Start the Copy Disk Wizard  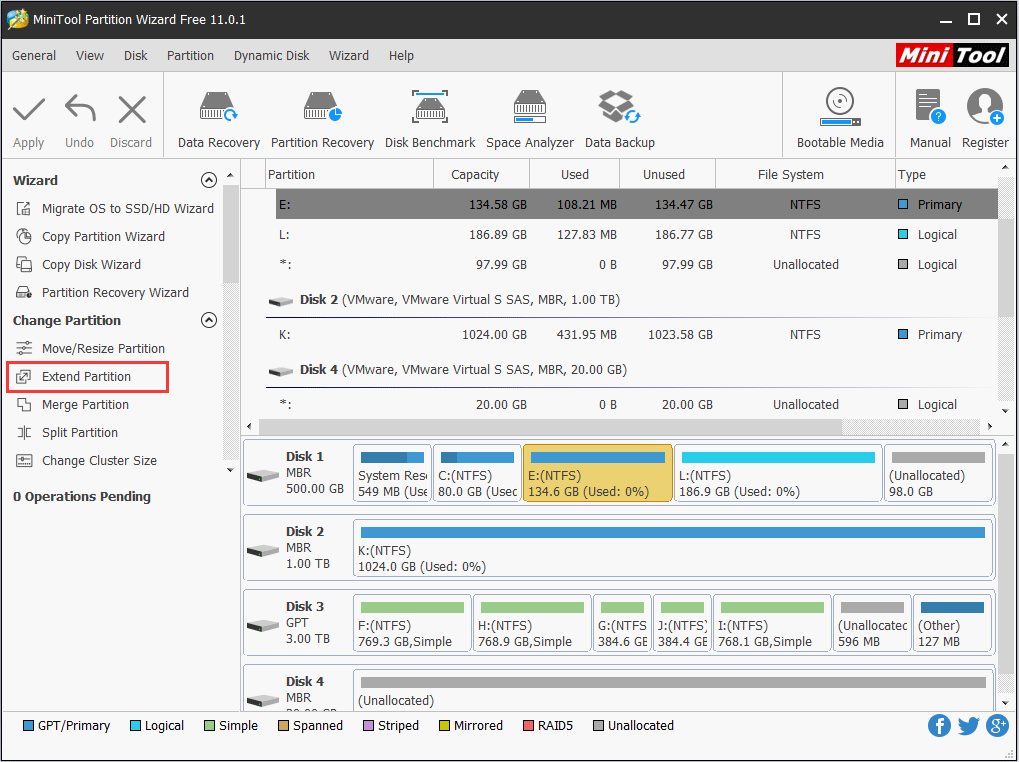[78, 264]
